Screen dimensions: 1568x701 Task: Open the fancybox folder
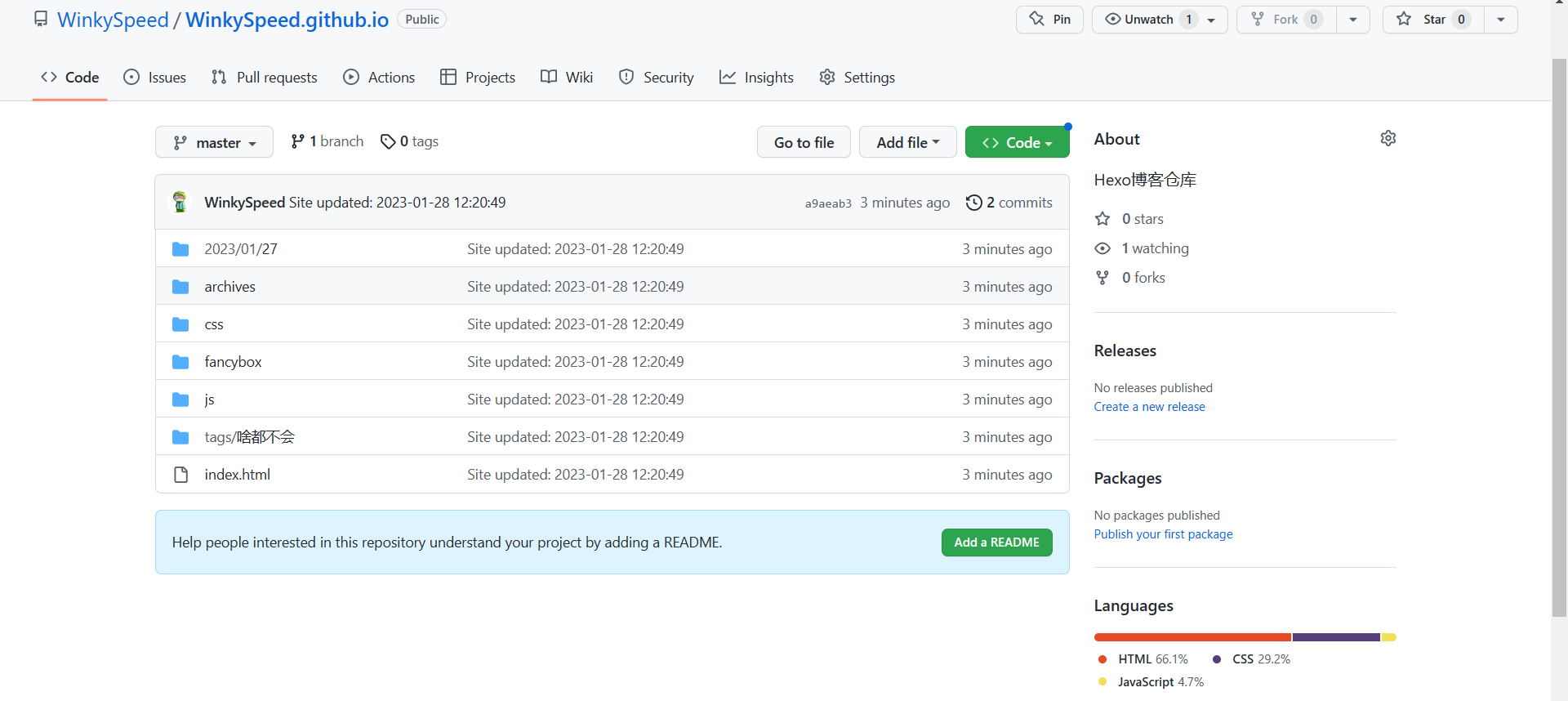[x=233, y=362]
